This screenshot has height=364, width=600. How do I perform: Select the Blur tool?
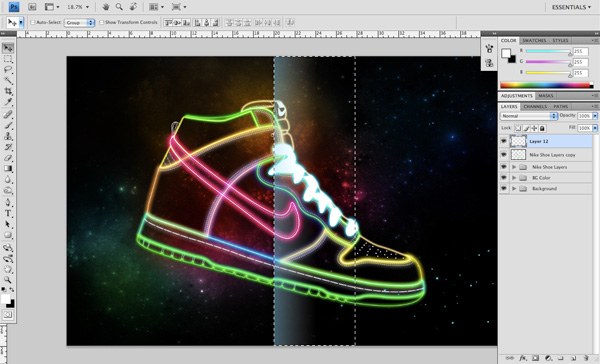tap(8, 180)
